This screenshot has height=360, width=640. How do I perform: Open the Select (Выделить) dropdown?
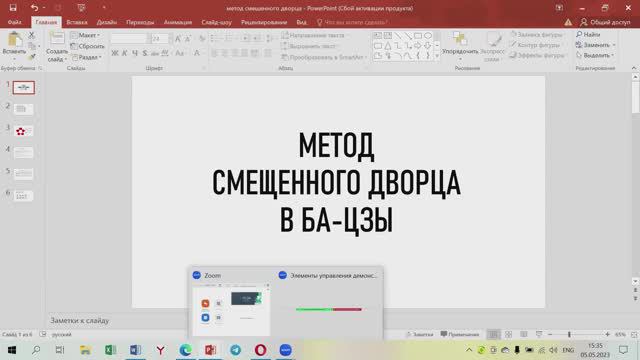[x=595, y=55]
